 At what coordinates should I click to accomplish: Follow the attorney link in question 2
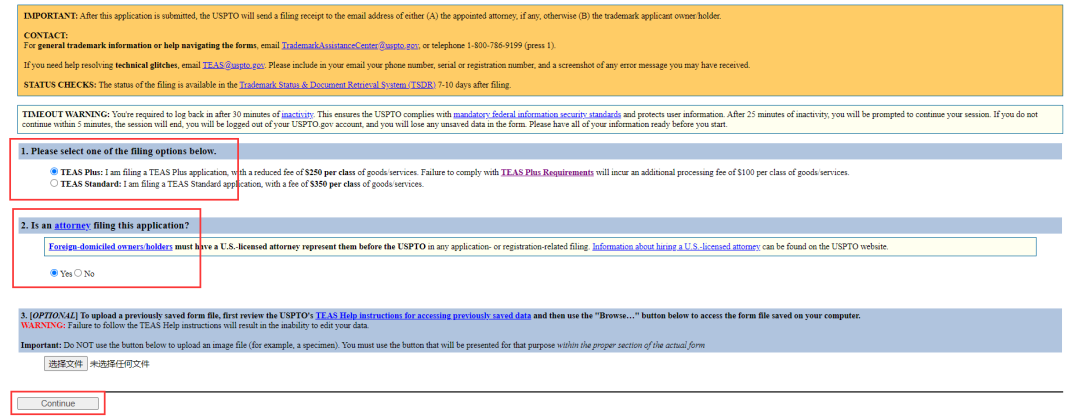(x=72, y=226)
